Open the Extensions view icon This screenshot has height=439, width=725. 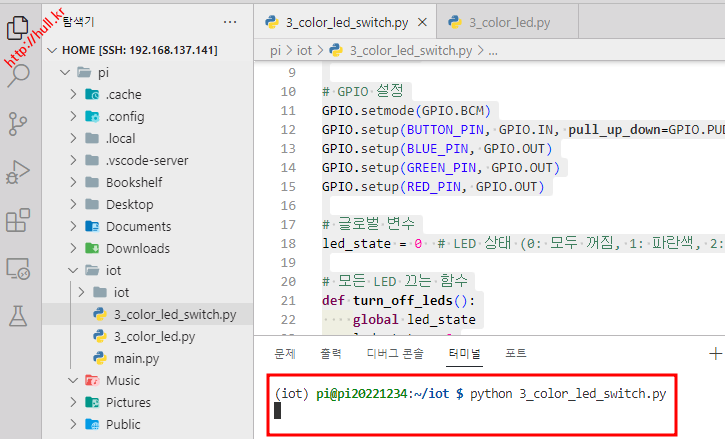19,220
